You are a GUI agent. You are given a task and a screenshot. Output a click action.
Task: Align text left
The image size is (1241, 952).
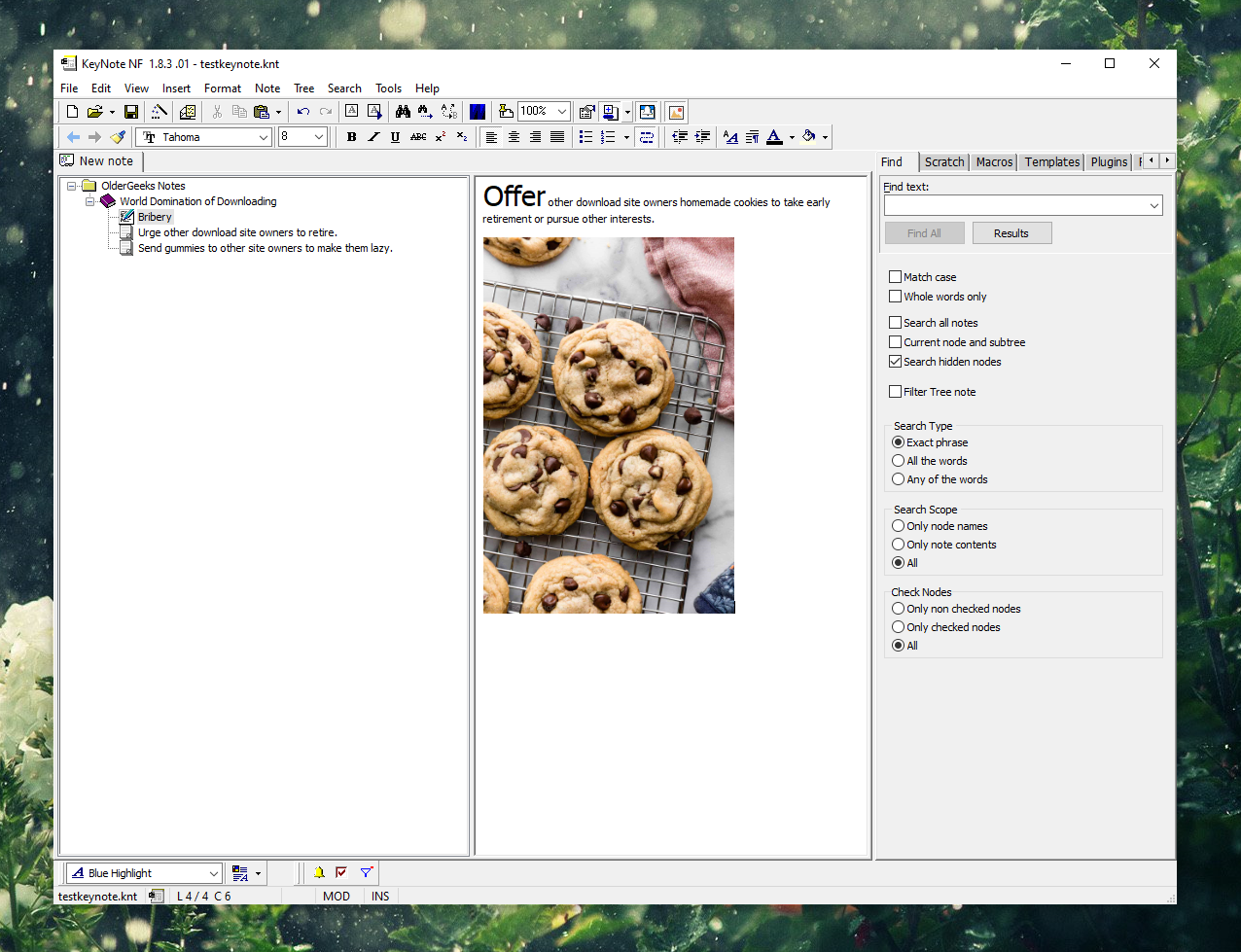tap(491, 137)
